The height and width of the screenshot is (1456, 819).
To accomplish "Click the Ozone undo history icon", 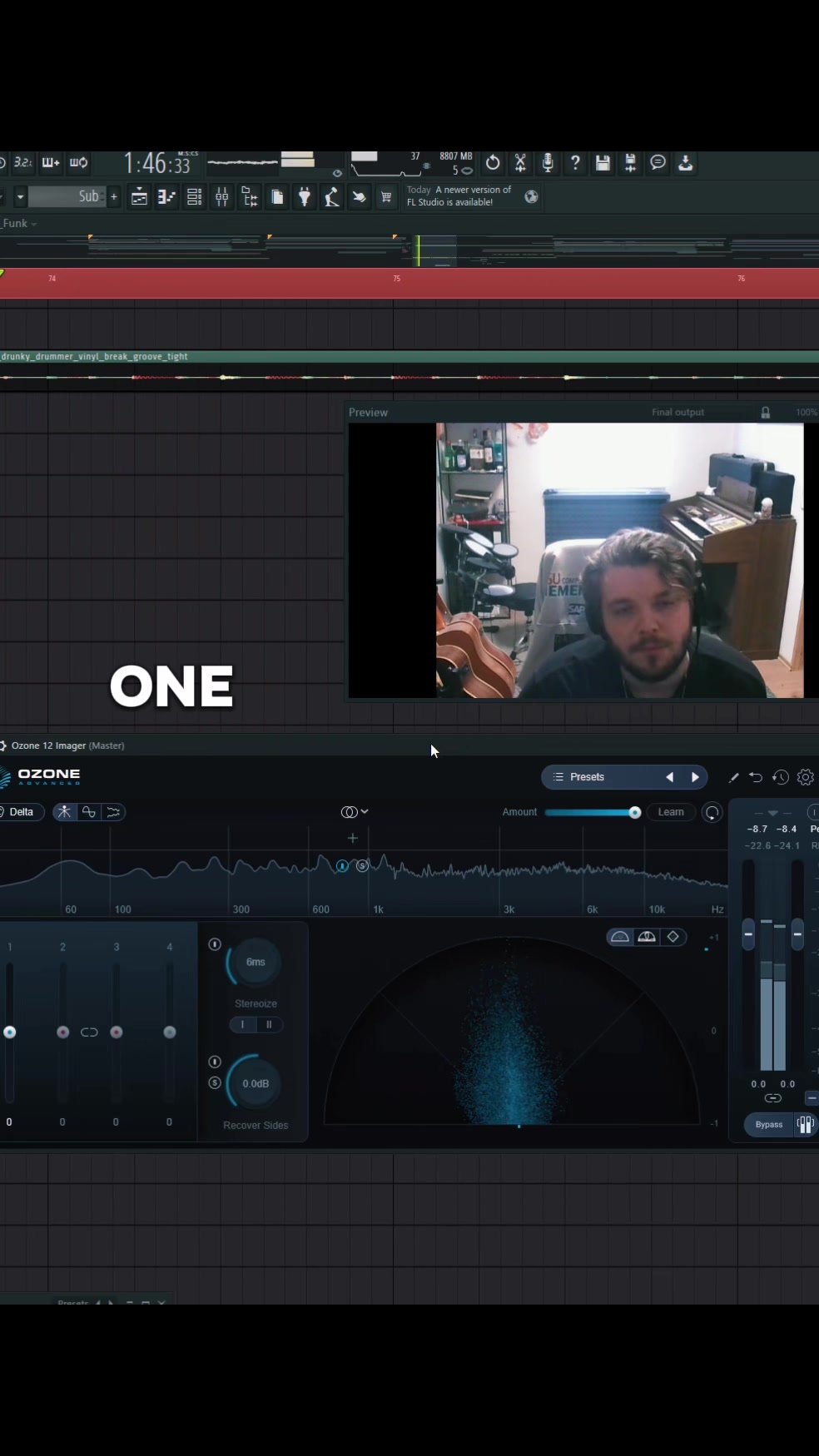I will coord(780,777).
